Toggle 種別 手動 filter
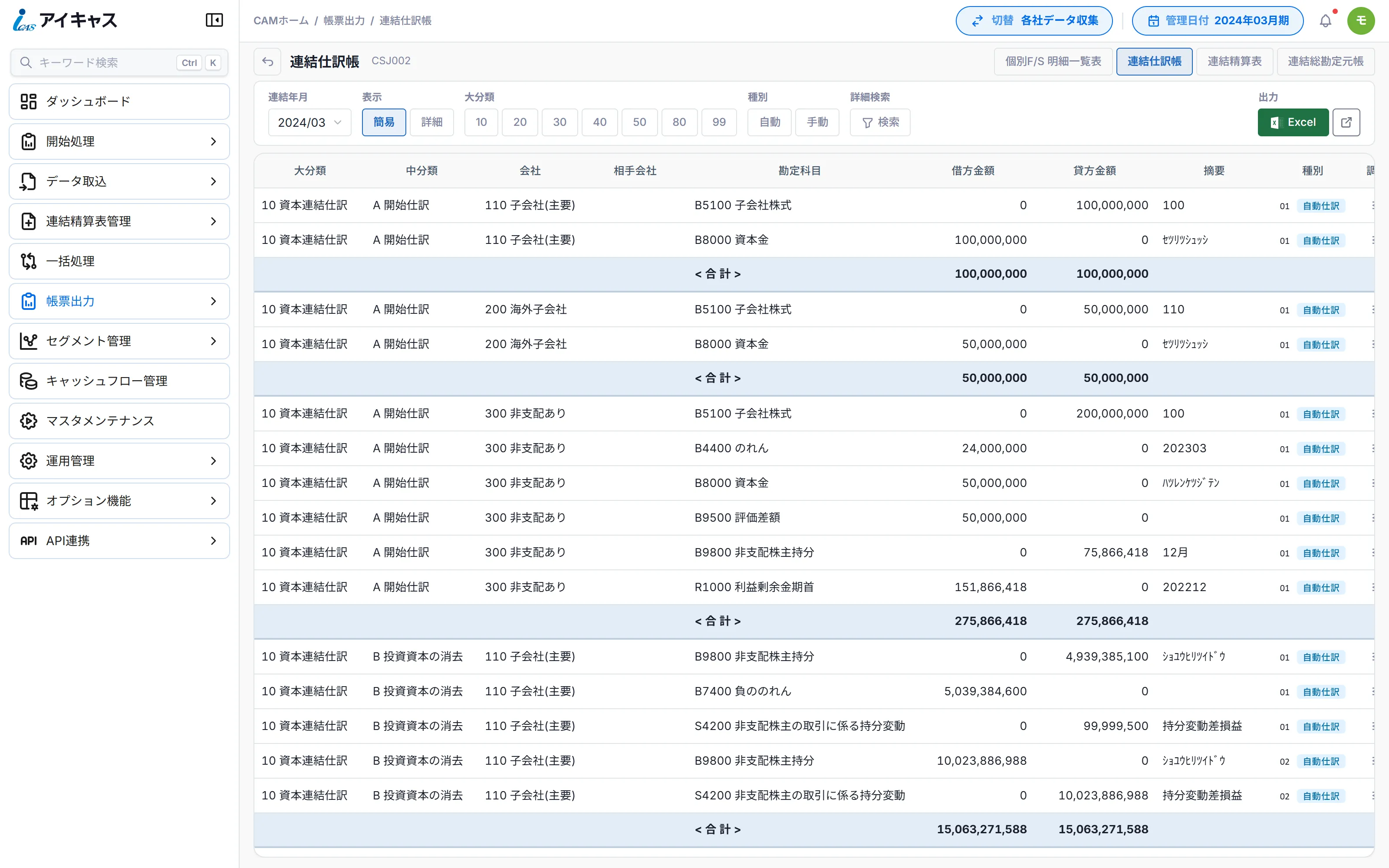 click(x=817, y=122)
